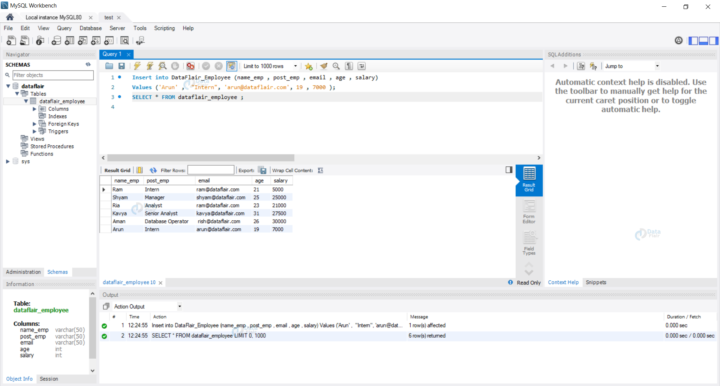Open the Form Editor view
This screenshot has height=386, width=720.
(x=529, y=213)
